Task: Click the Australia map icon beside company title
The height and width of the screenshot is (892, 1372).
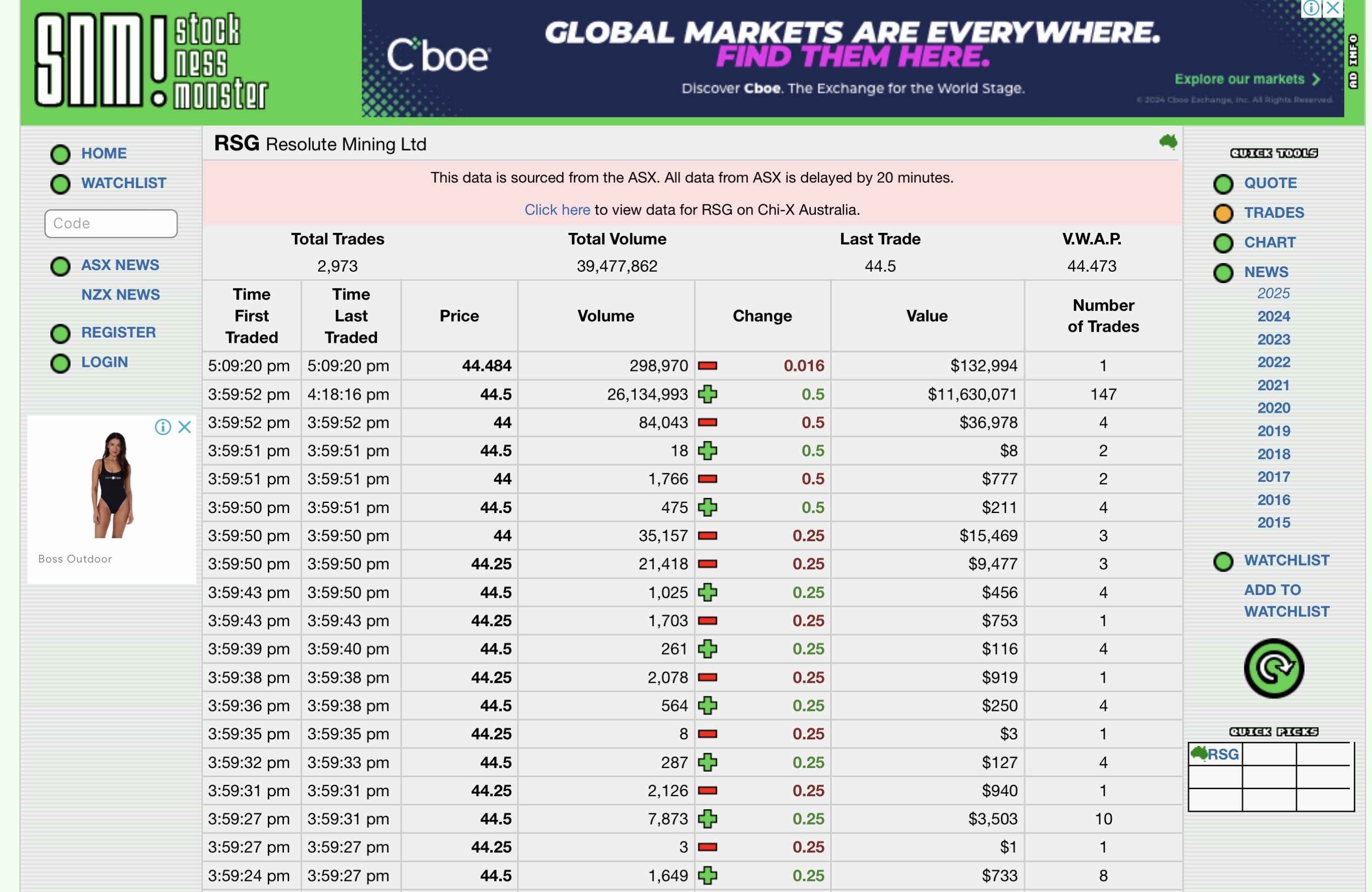Action: tap(1168, 142)
